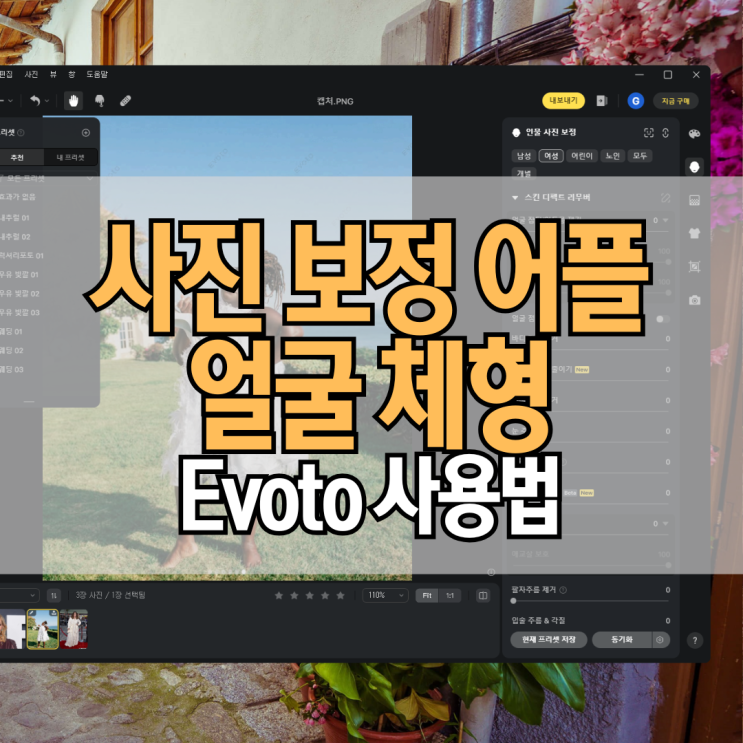Select the bandage healing tool

[125, 100]
